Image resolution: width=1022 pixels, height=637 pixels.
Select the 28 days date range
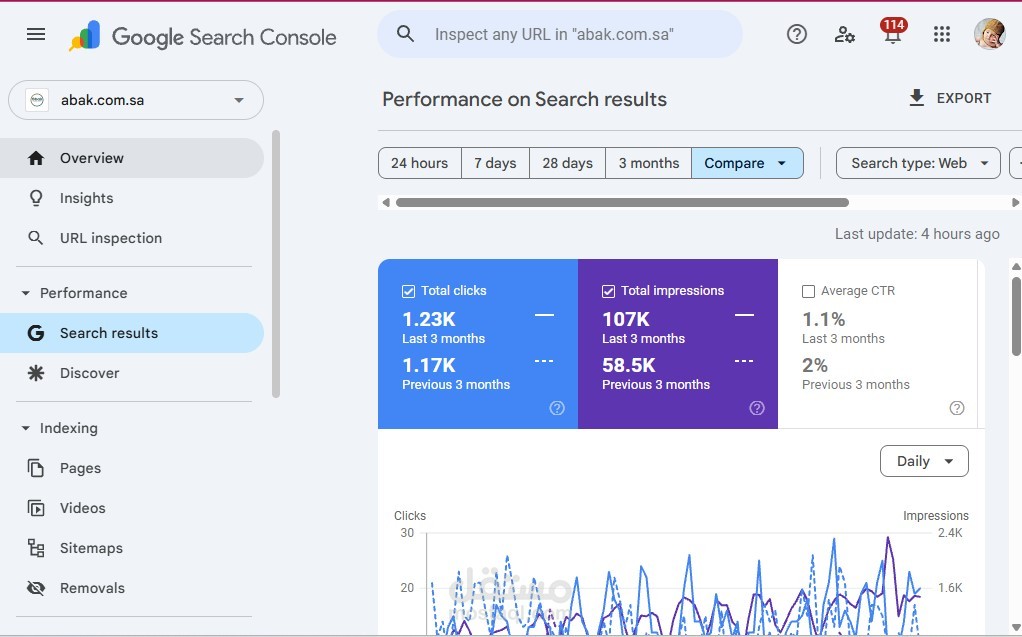567,163
